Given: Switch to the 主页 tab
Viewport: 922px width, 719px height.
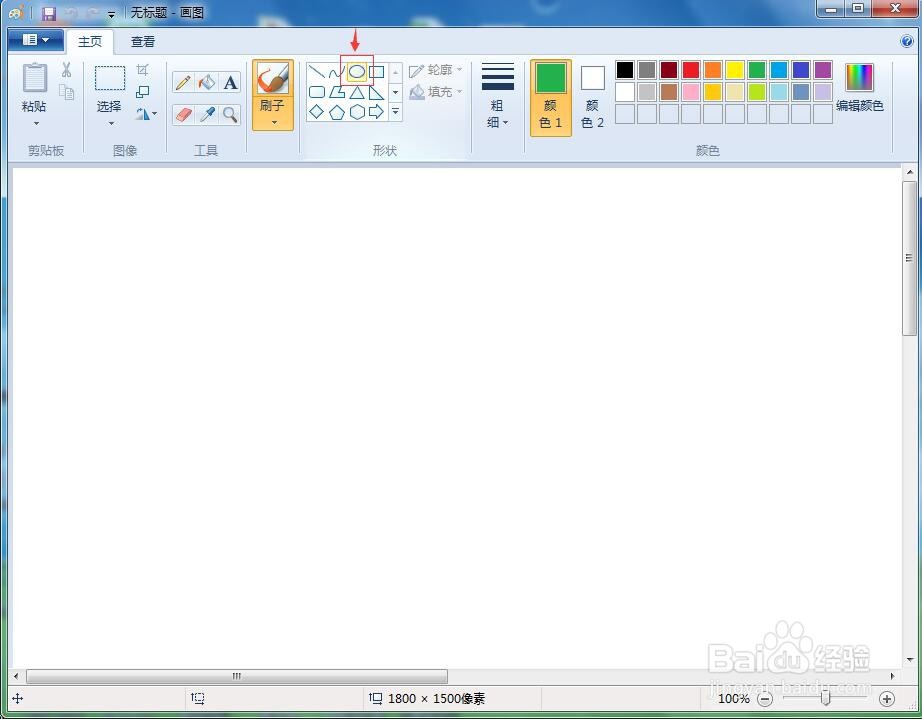Looking at the screenshot, I should pyautogui.click(x=90, y=42).
